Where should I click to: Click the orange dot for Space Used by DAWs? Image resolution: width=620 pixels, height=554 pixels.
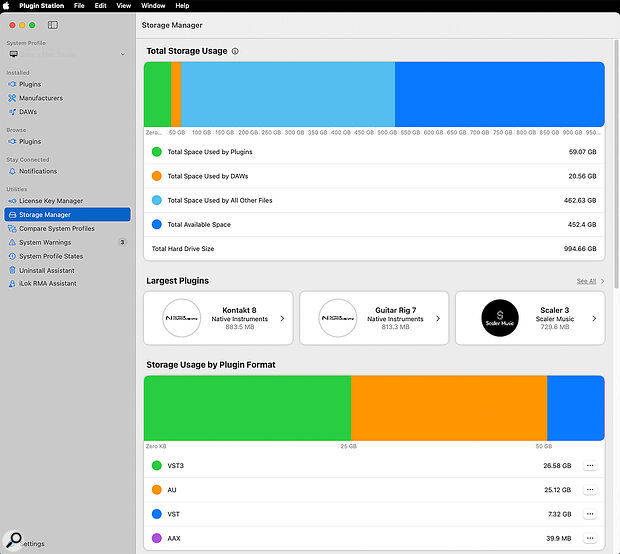pos(157,176)
